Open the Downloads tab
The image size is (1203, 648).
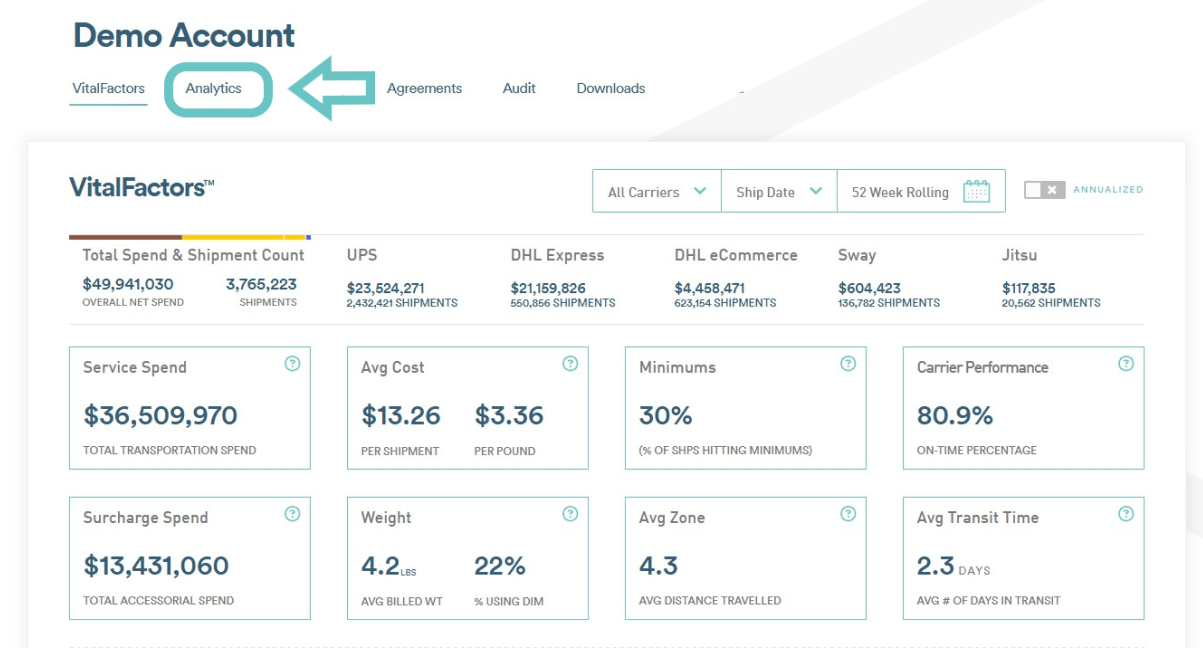coord(610,89)
